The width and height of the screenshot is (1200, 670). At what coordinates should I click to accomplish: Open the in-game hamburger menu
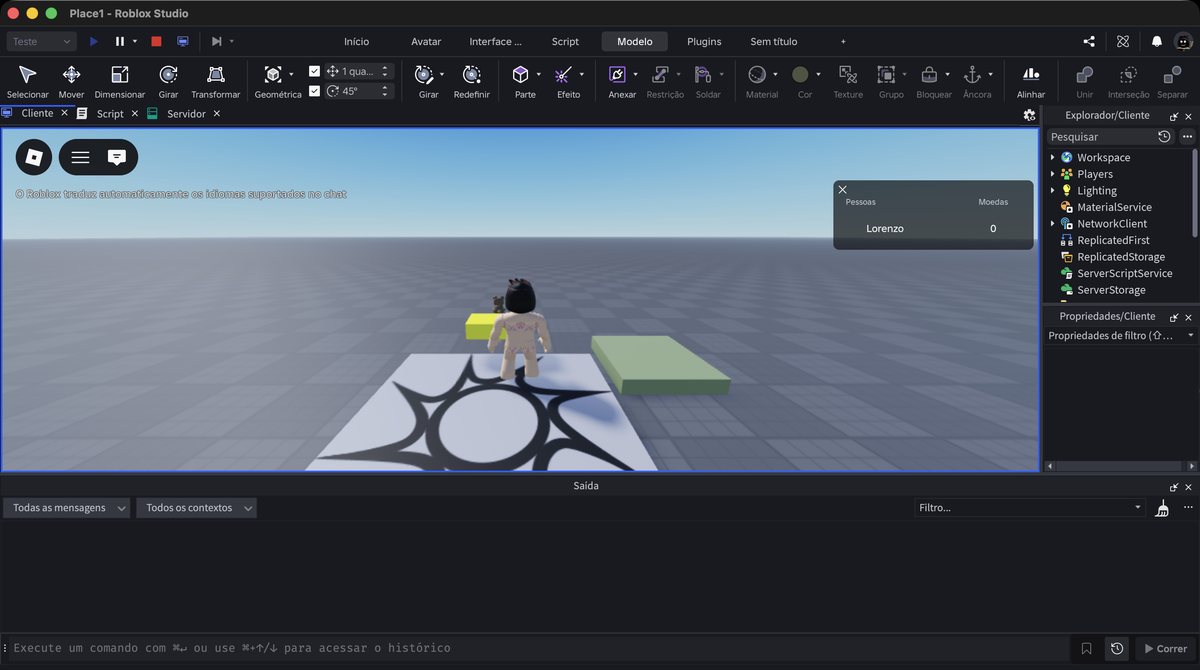tap(80, 157)
